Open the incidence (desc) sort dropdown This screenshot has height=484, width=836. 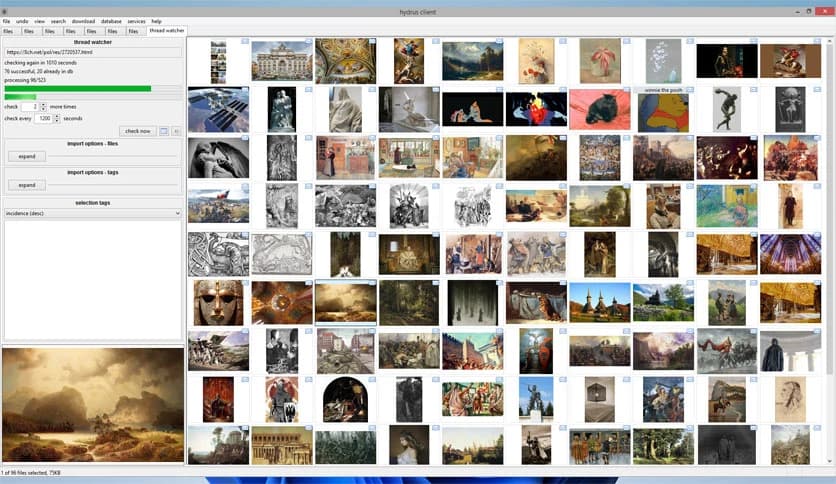[x=93, y=213]
